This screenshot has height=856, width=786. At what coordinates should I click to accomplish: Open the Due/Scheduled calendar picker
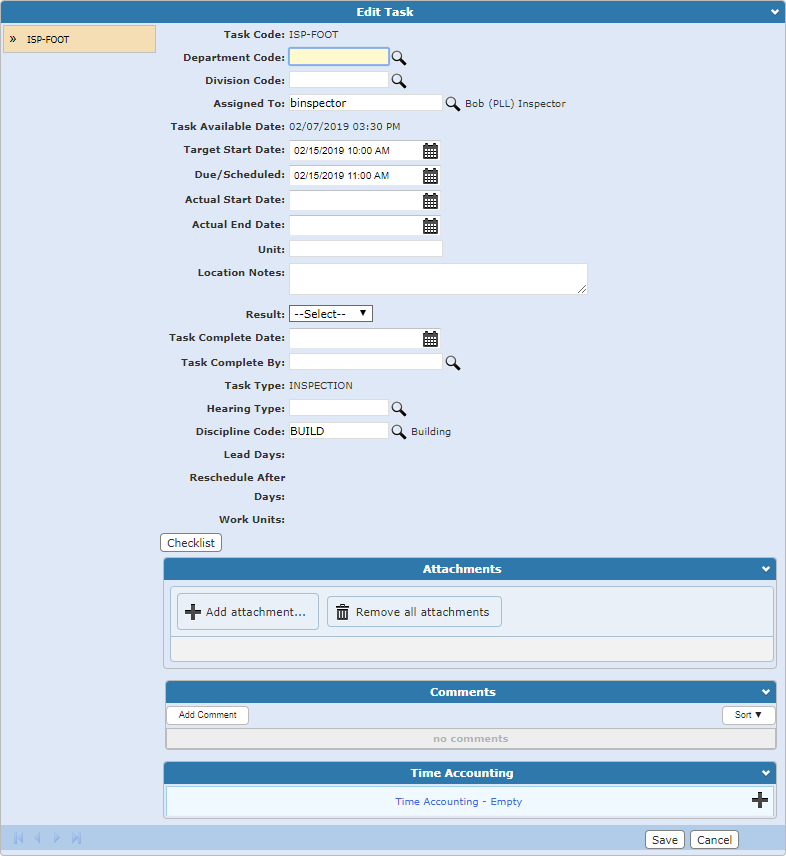pos(430,176)
